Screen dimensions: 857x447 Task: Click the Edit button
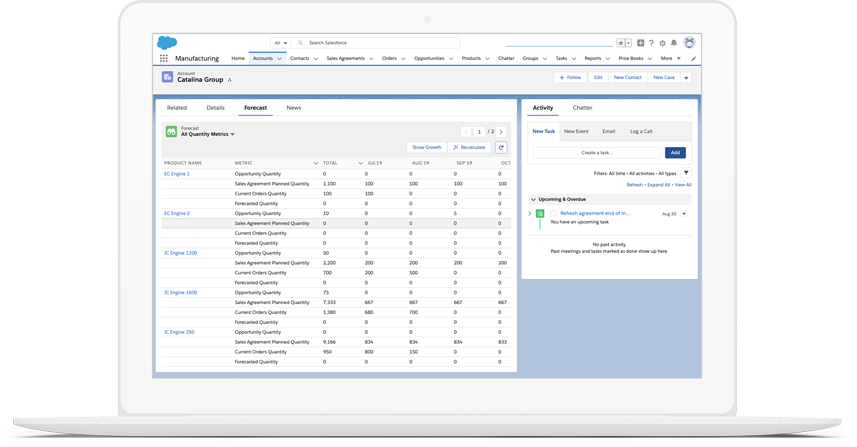click(598, 78)
